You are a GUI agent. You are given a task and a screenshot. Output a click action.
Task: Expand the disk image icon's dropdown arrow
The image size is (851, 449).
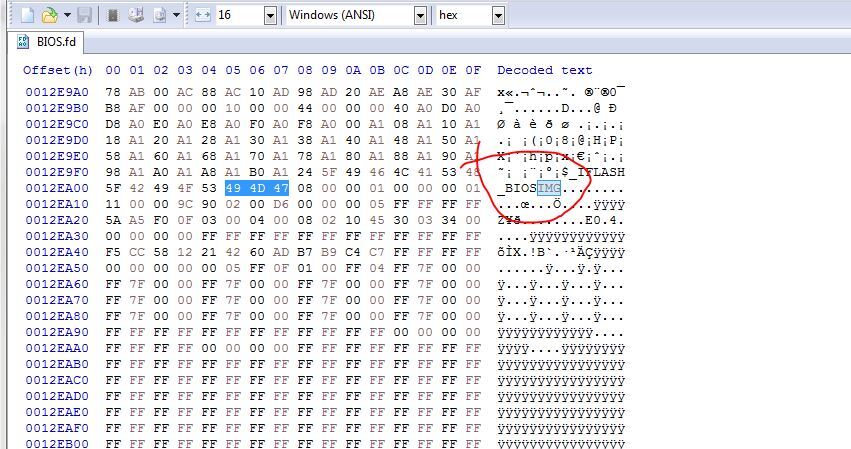point(176,15)
